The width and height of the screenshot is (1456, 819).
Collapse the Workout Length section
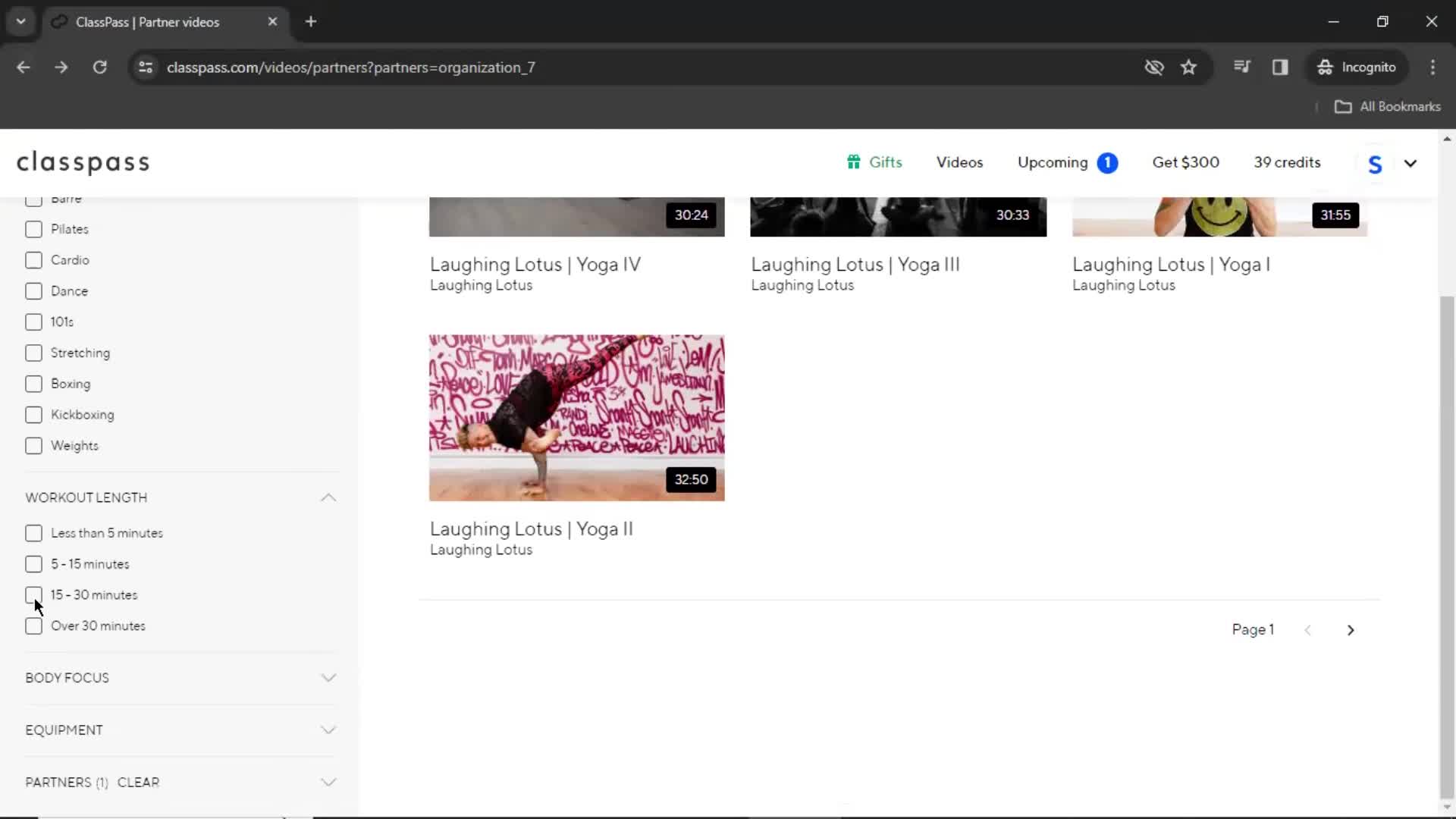click(328, 497)
